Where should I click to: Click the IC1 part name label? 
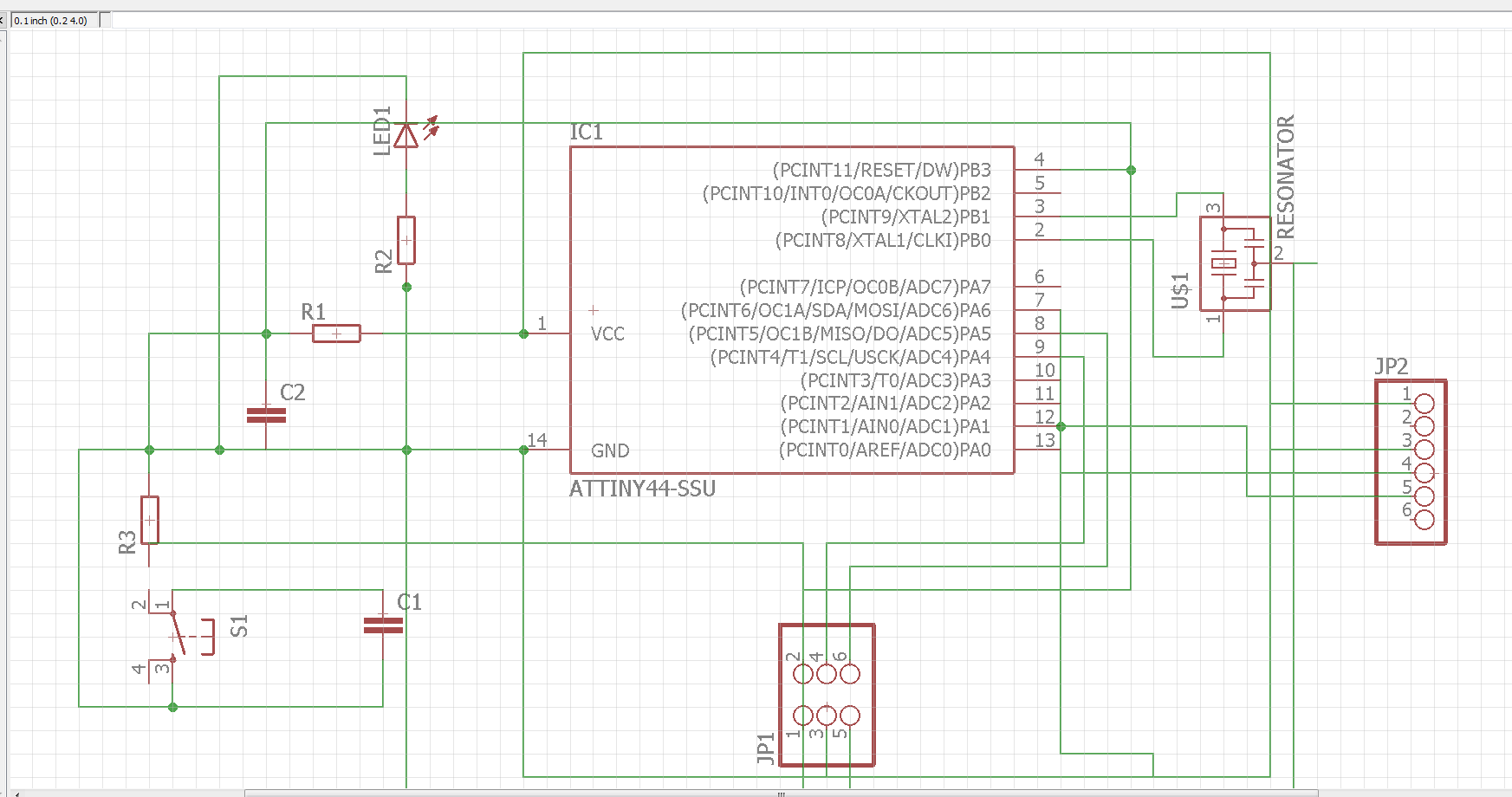coord(586,132)
